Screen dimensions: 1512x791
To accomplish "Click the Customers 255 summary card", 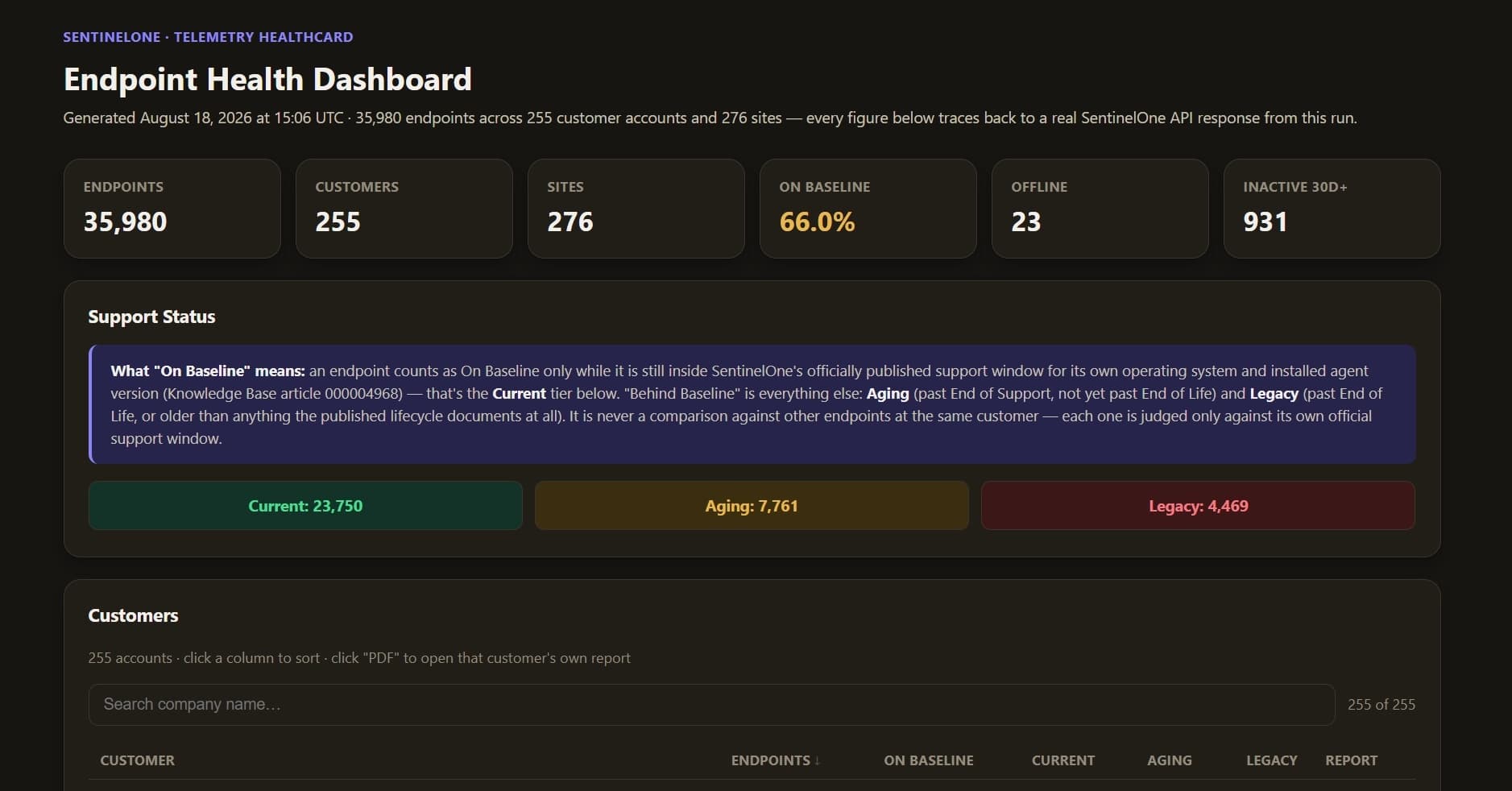I will click(404, 209).
